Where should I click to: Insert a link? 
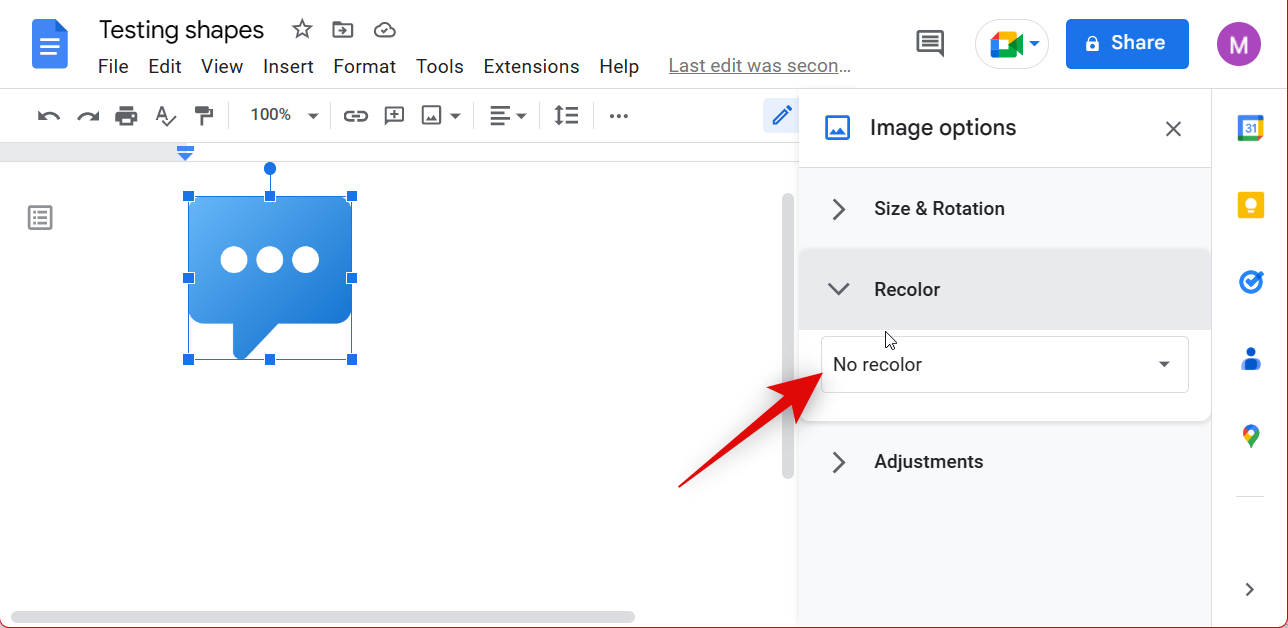click(x=356, y=116)
